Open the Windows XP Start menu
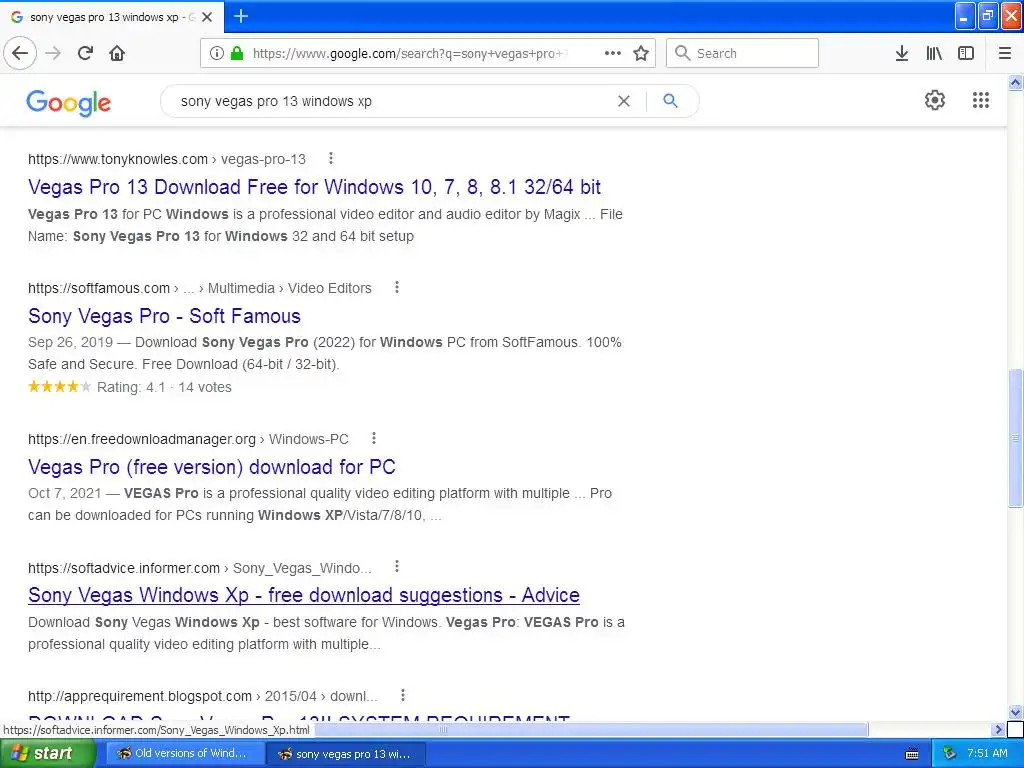1024x768 pixels. point(47,754)
